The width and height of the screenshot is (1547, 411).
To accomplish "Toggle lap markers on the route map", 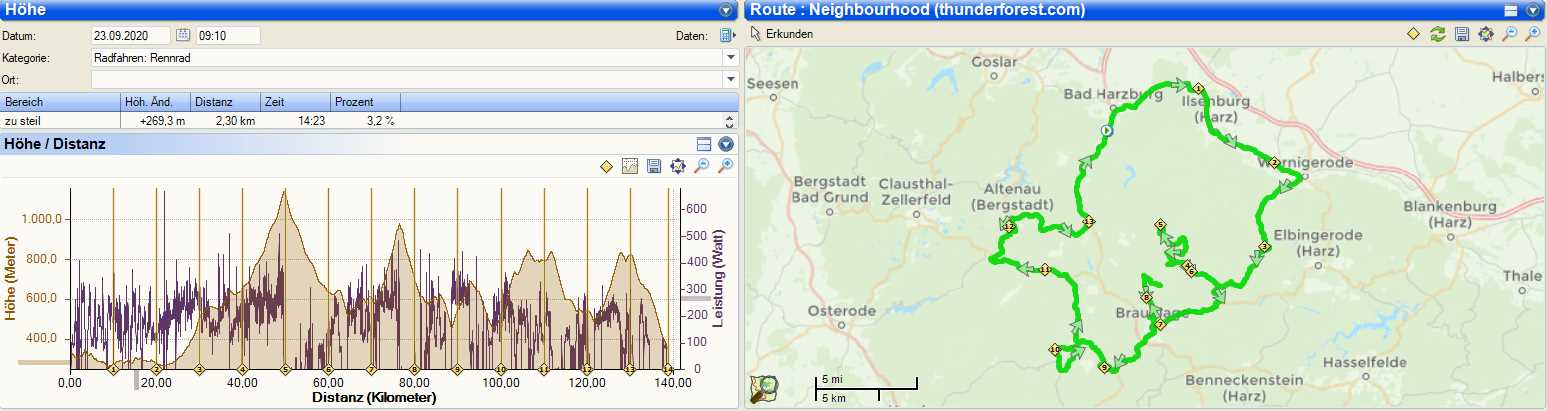I will click(1413, 34).
